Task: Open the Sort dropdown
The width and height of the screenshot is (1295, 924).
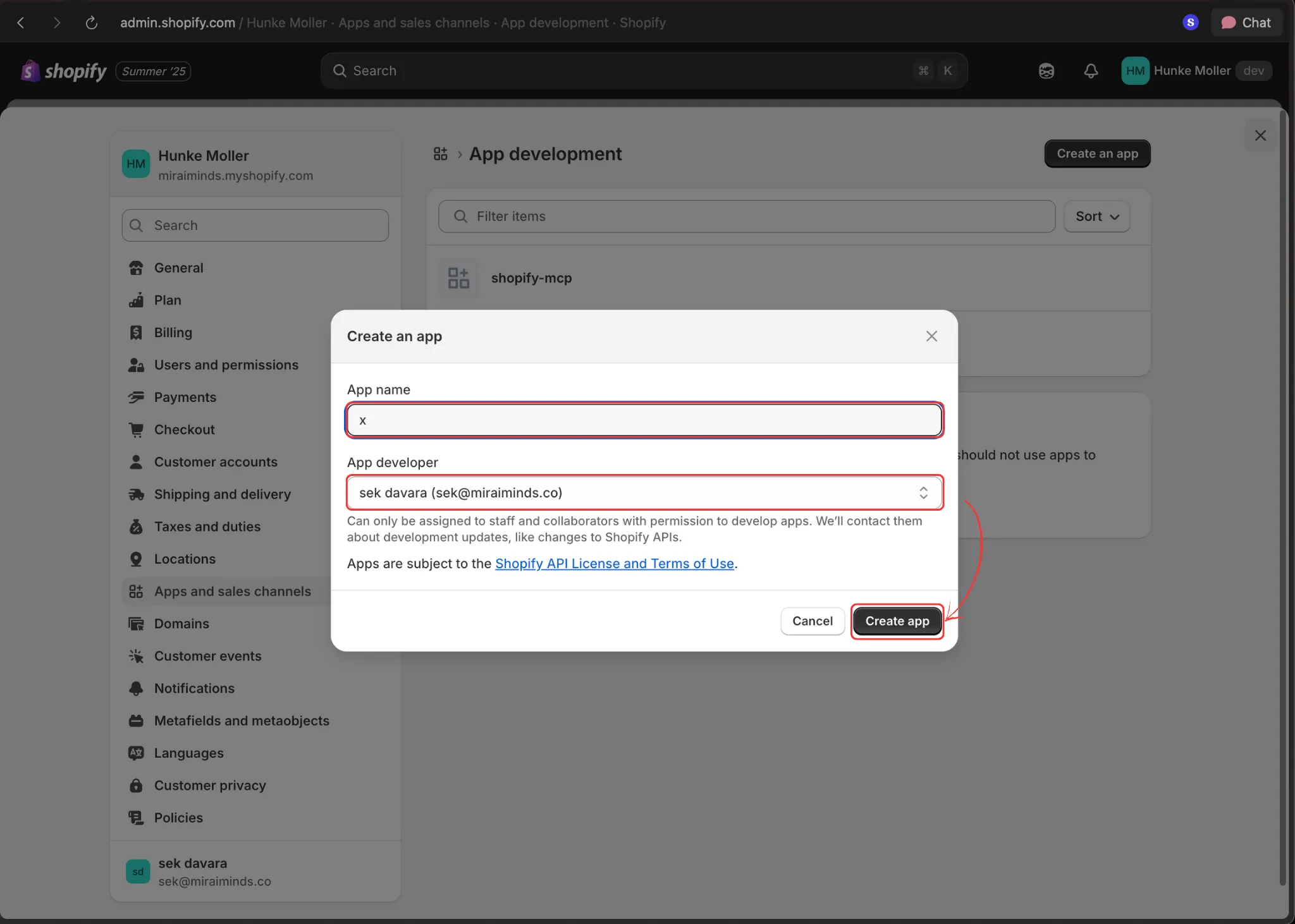Action: pos(1096,217)
